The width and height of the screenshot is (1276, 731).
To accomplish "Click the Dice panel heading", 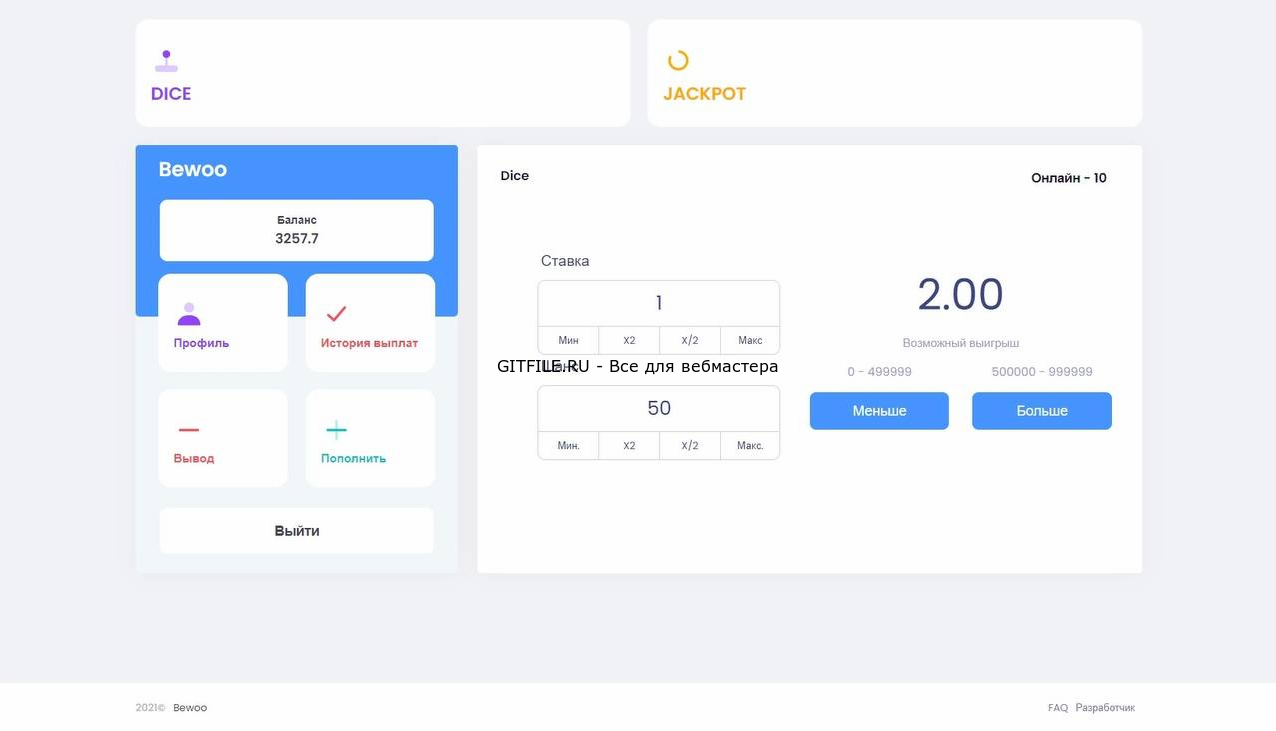I will coord(515,176).
